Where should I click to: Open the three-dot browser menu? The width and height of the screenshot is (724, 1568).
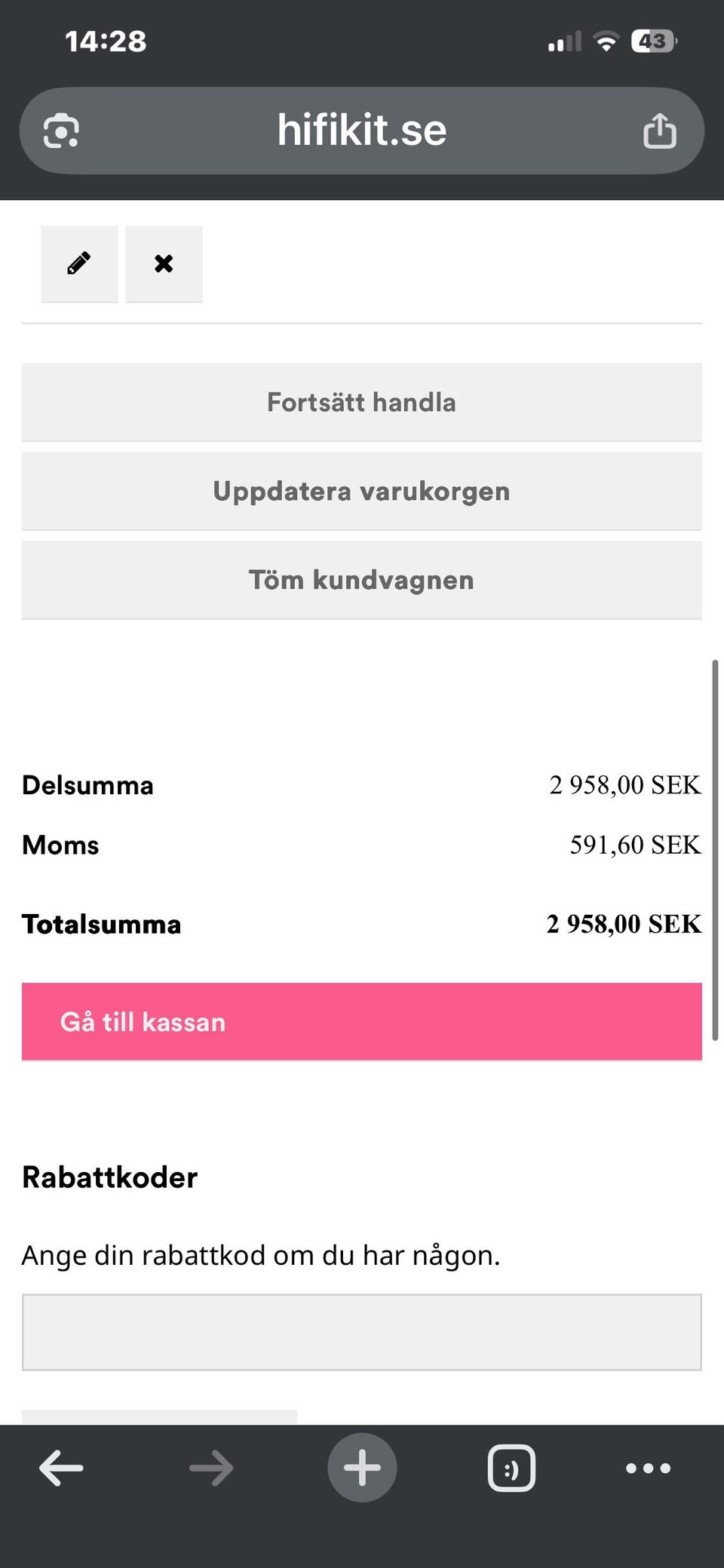click(648, 1468)
